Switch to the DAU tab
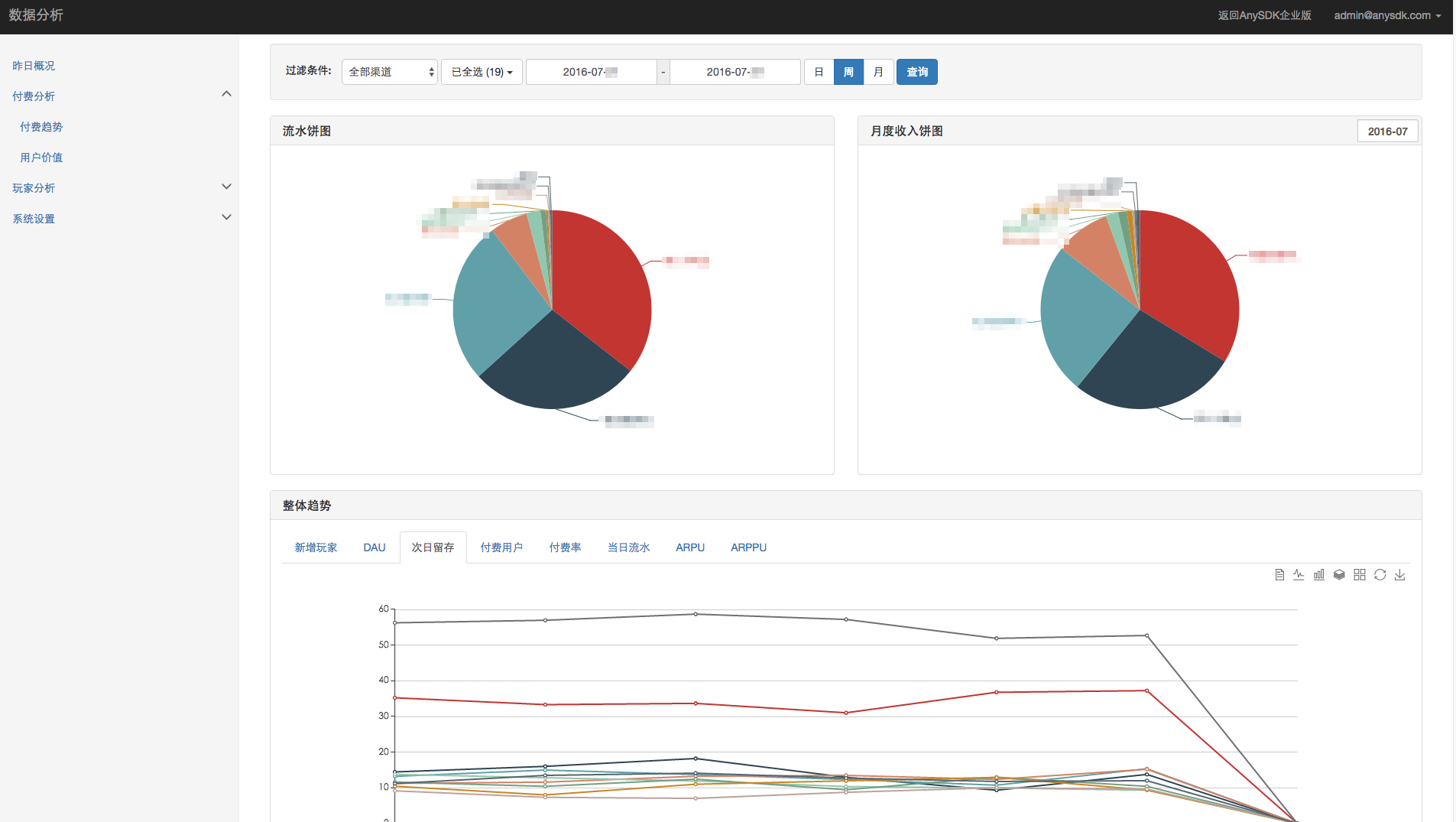Image resolution: width=1456 pixels, height=822 pixels. click(375, 547)
